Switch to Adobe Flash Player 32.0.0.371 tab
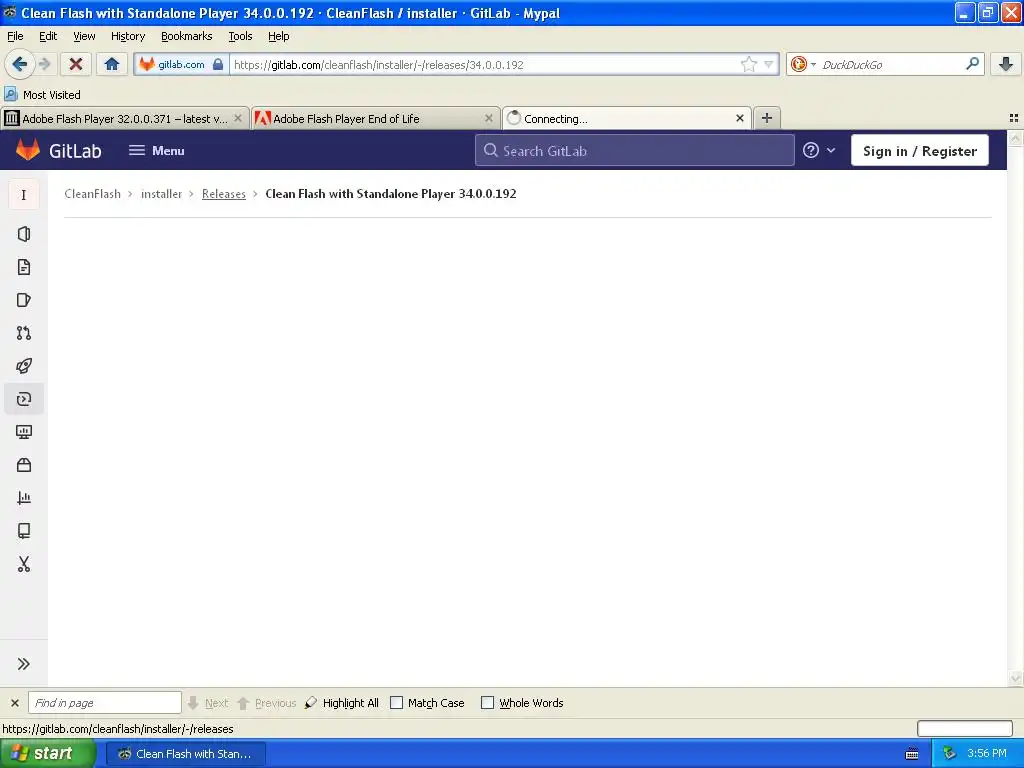This screenshot has height=768, width=1024. click(x=124, y=118)
